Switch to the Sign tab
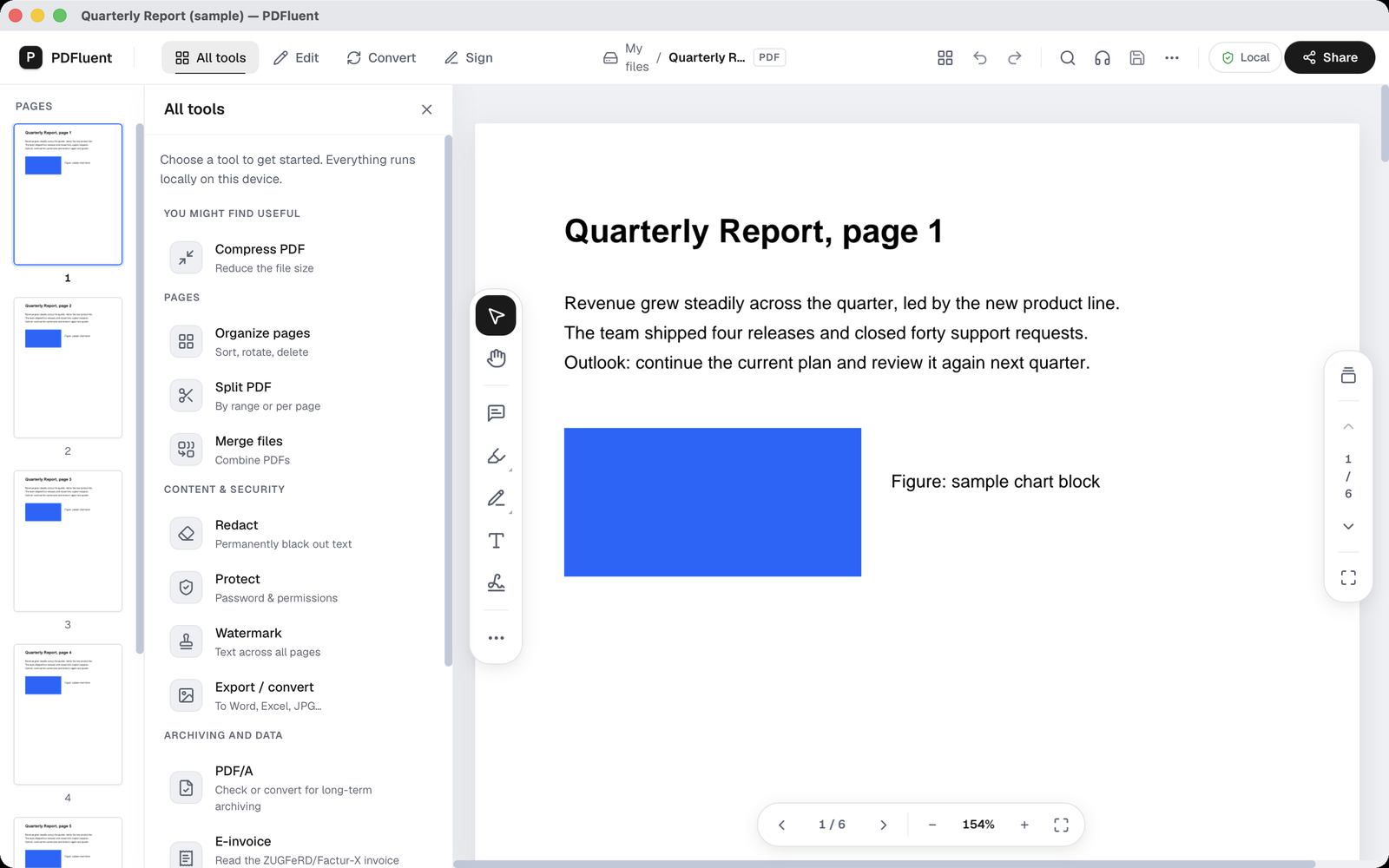Viewport: 1389px width, 868px height. 469,57
